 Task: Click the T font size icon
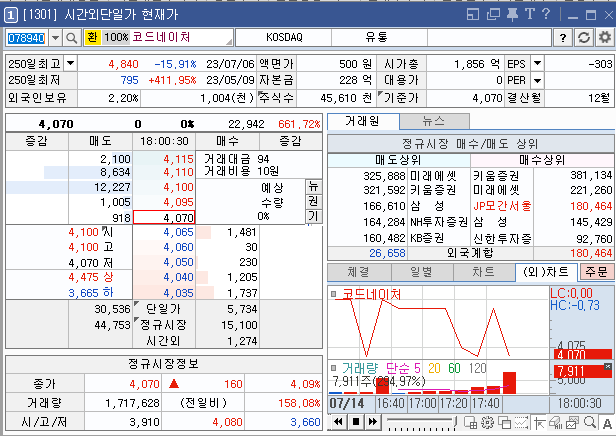pyautogui.click(x=530, y=14)
